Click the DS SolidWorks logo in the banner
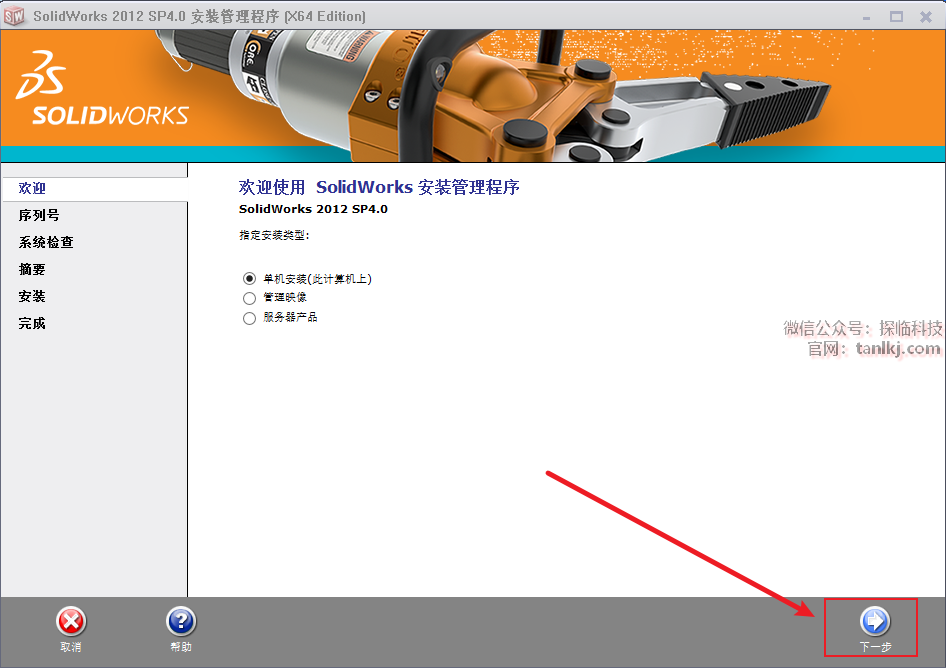The image size is (946, 668). click(x=102, y=89)
